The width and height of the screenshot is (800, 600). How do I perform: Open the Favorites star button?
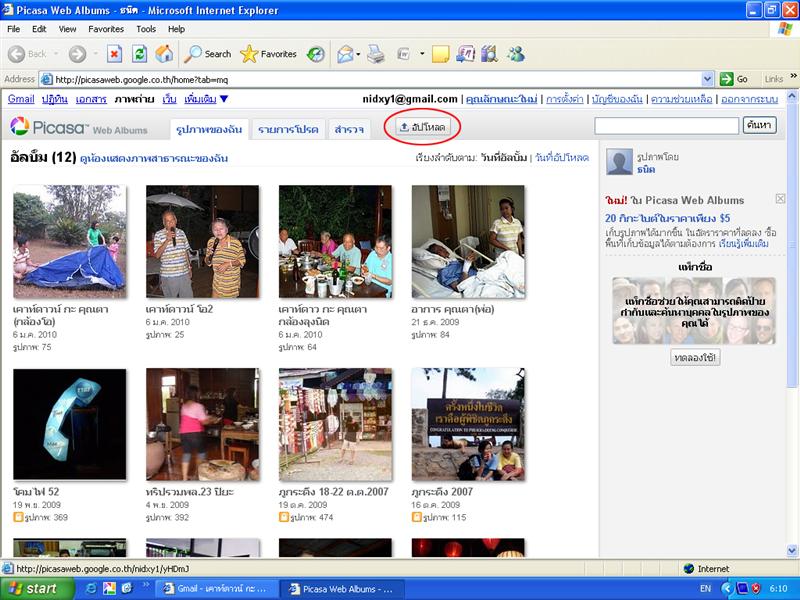point(268,54)
